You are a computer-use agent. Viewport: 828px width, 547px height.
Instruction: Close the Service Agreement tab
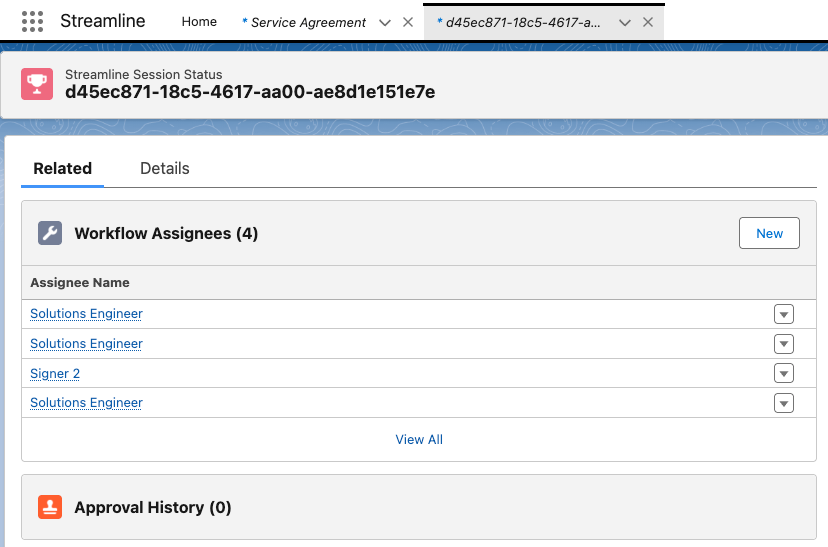(x=407, y=22)
